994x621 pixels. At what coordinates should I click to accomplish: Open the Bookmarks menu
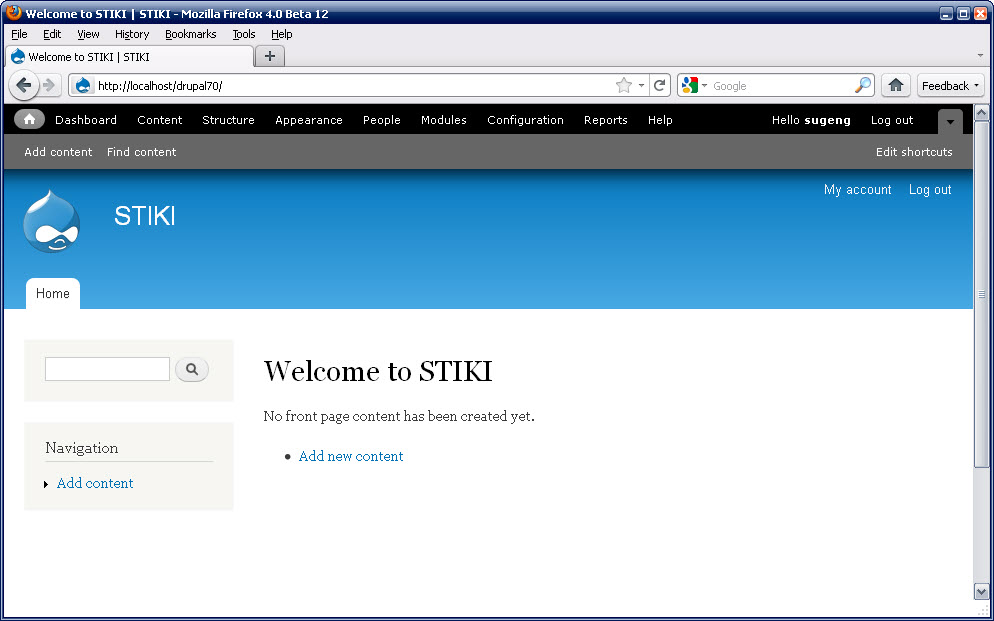190,34
